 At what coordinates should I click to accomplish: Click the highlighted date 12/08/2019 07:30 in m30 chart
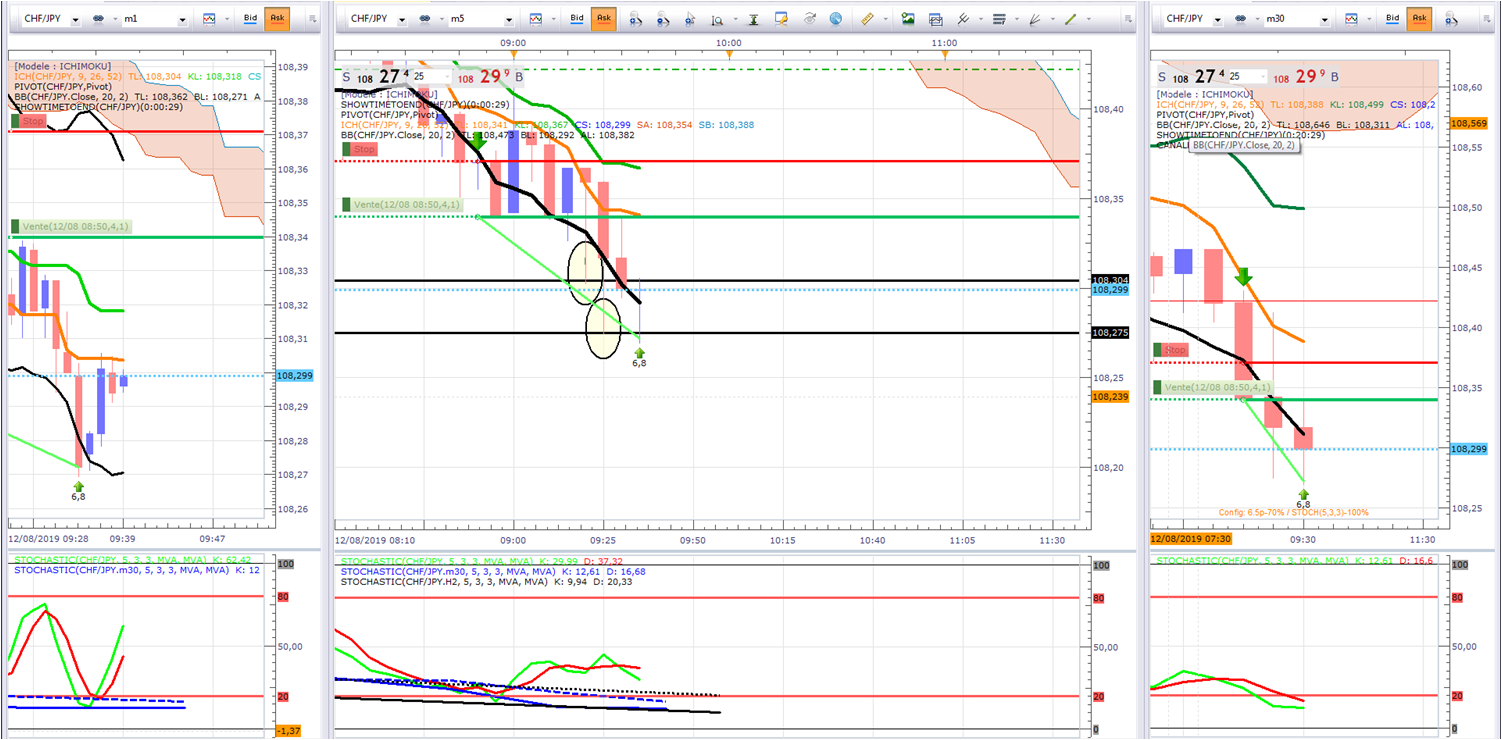(x=1190, y=538)
